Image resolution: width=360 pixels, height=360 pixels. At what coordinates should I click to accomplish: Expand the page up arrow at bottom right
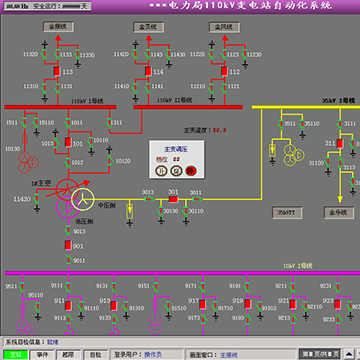coord(349,354)
